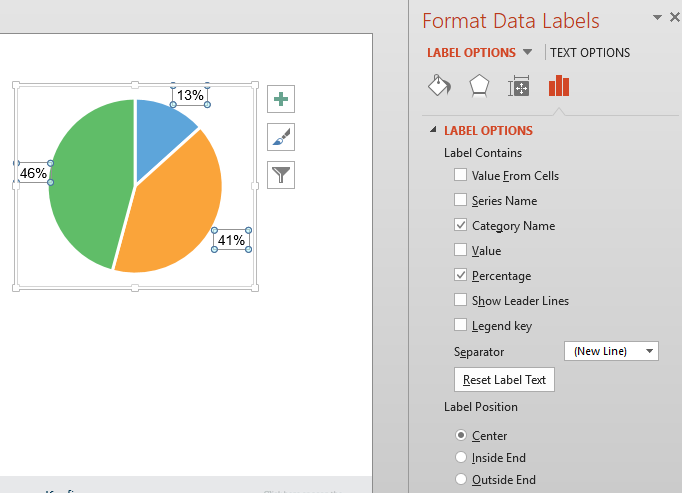Uncheck the Percentage checkbox

tap(460, 275)
